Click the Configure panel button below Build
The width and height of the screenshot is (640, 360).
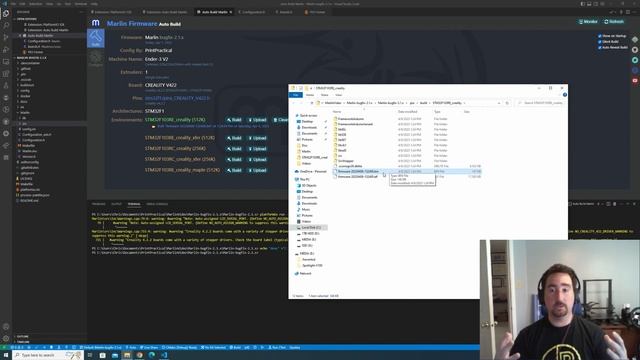tap(96, 59)
